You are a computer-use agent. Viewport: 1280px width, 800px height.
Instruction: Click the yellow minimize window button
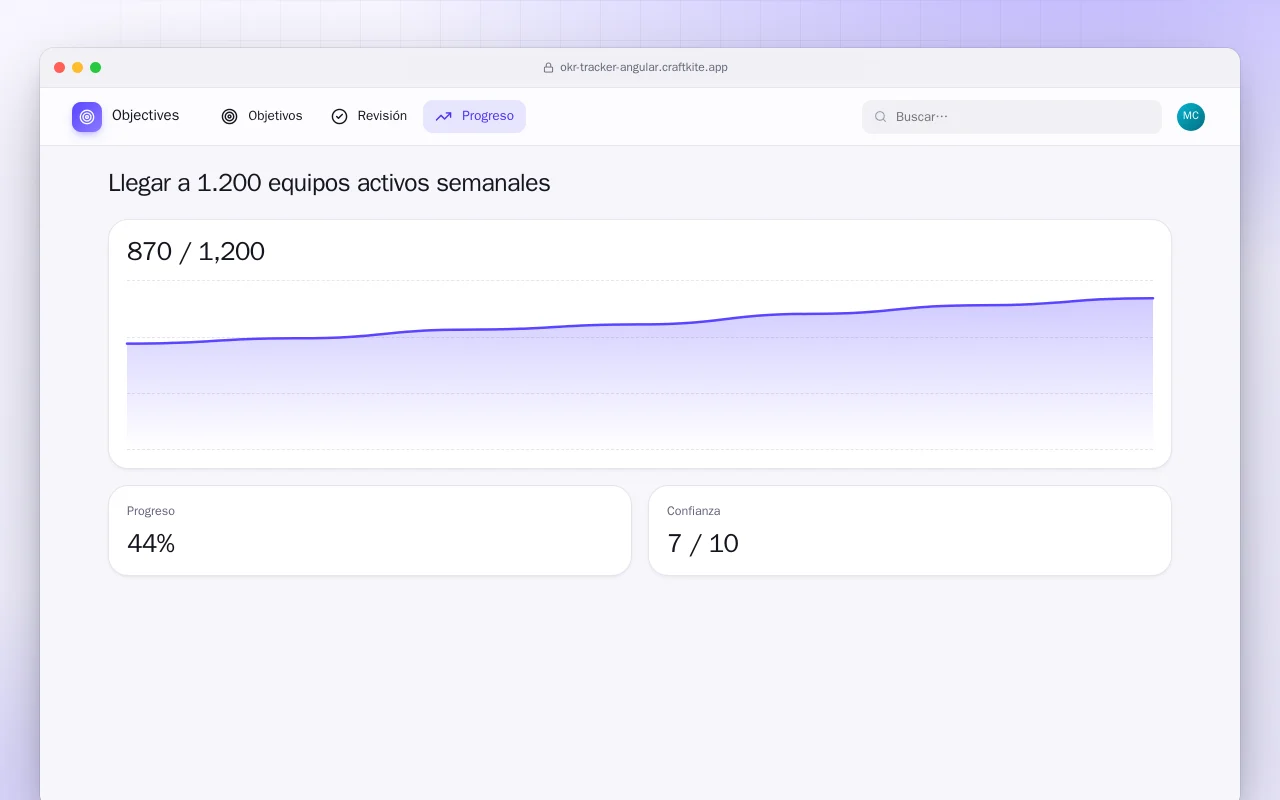(x=78, y=68)
